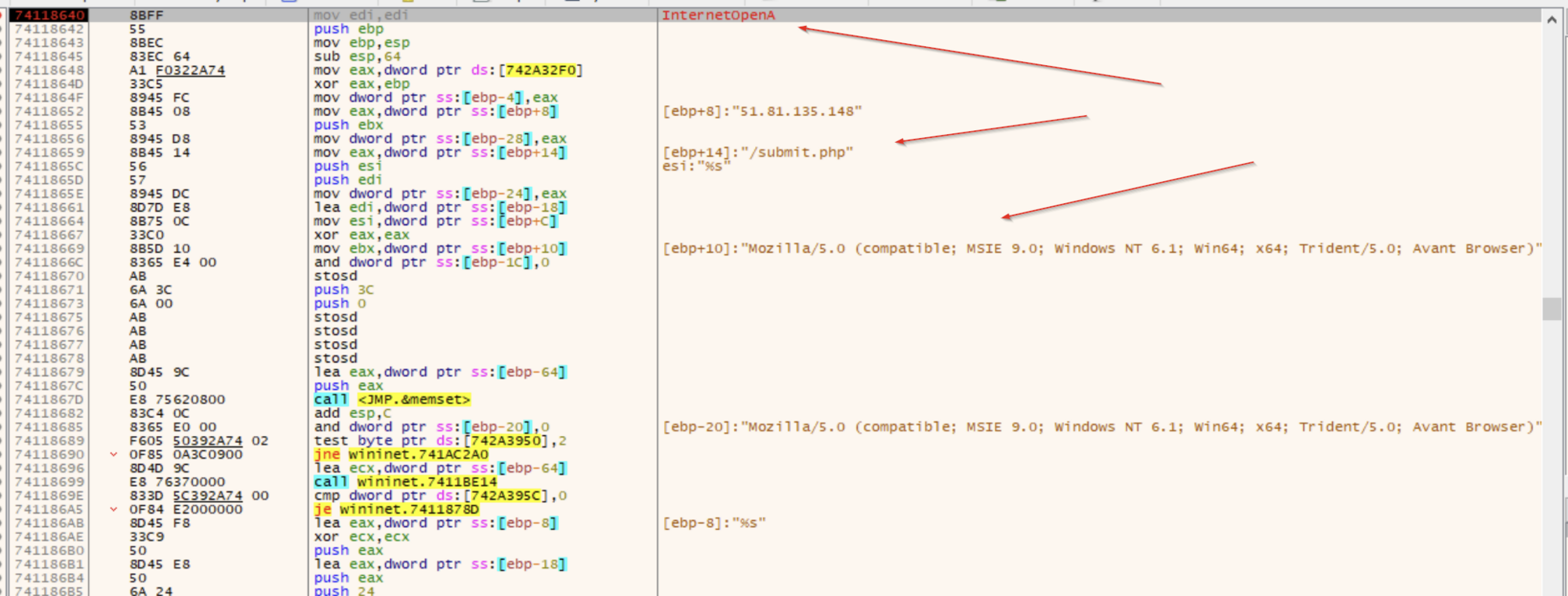
Task: Select 'lea ecx,dword ptr ss:[ebp-64]' instruction
Action: pos(440,468)
